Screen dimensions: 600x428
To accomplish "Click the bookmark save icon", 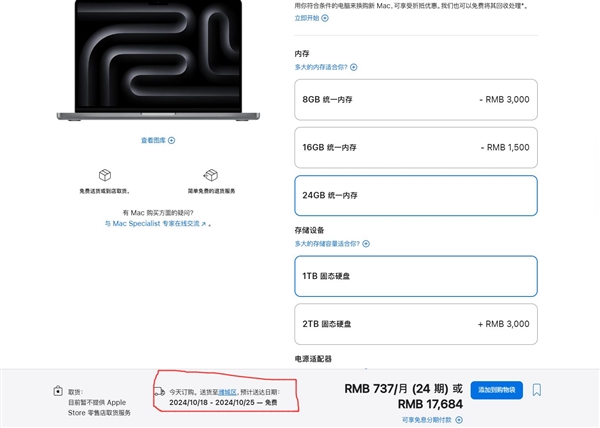I will tap(537, 390).
